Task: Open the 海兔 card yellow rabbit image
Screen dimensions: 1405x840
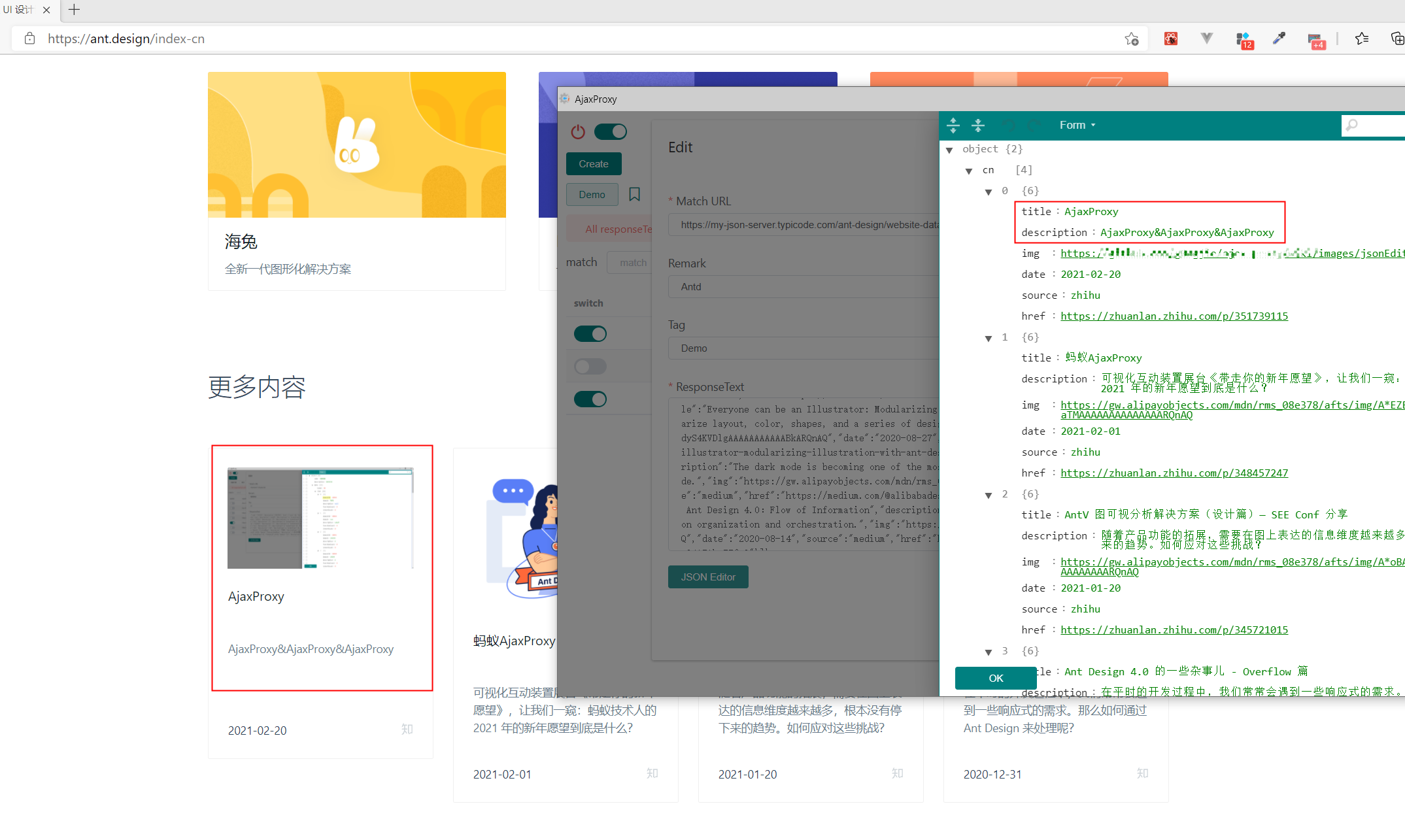Action: point(357,144)
